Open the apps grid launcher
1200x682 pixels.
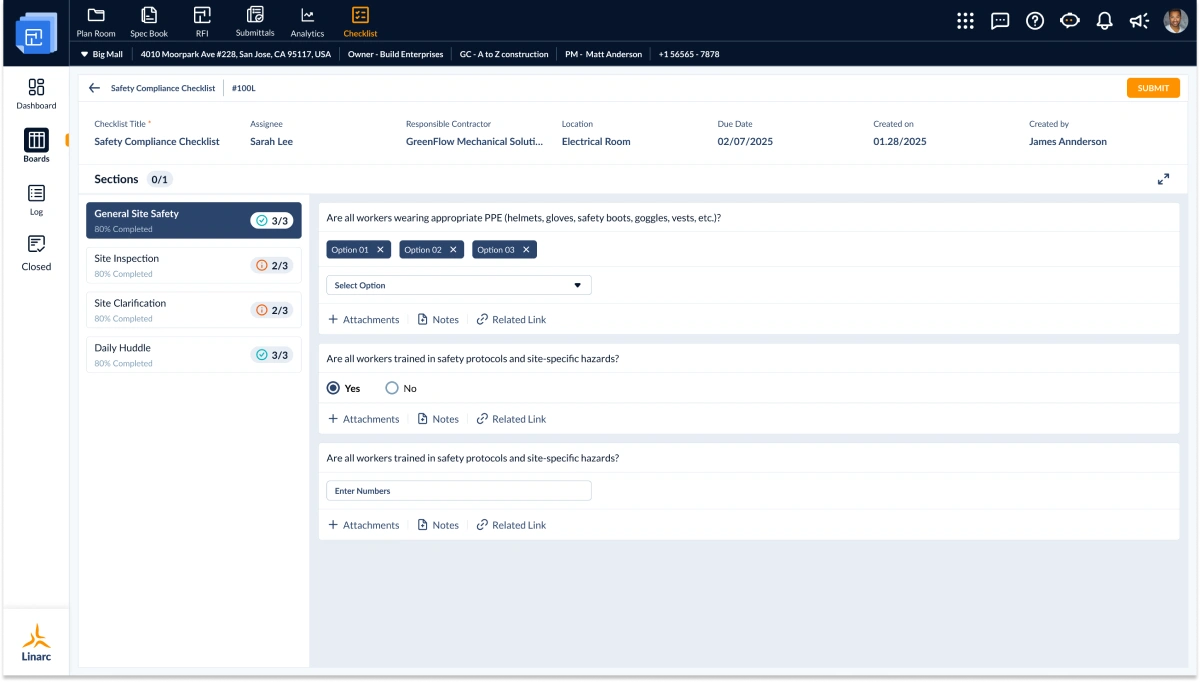click(x=965, y=21)
